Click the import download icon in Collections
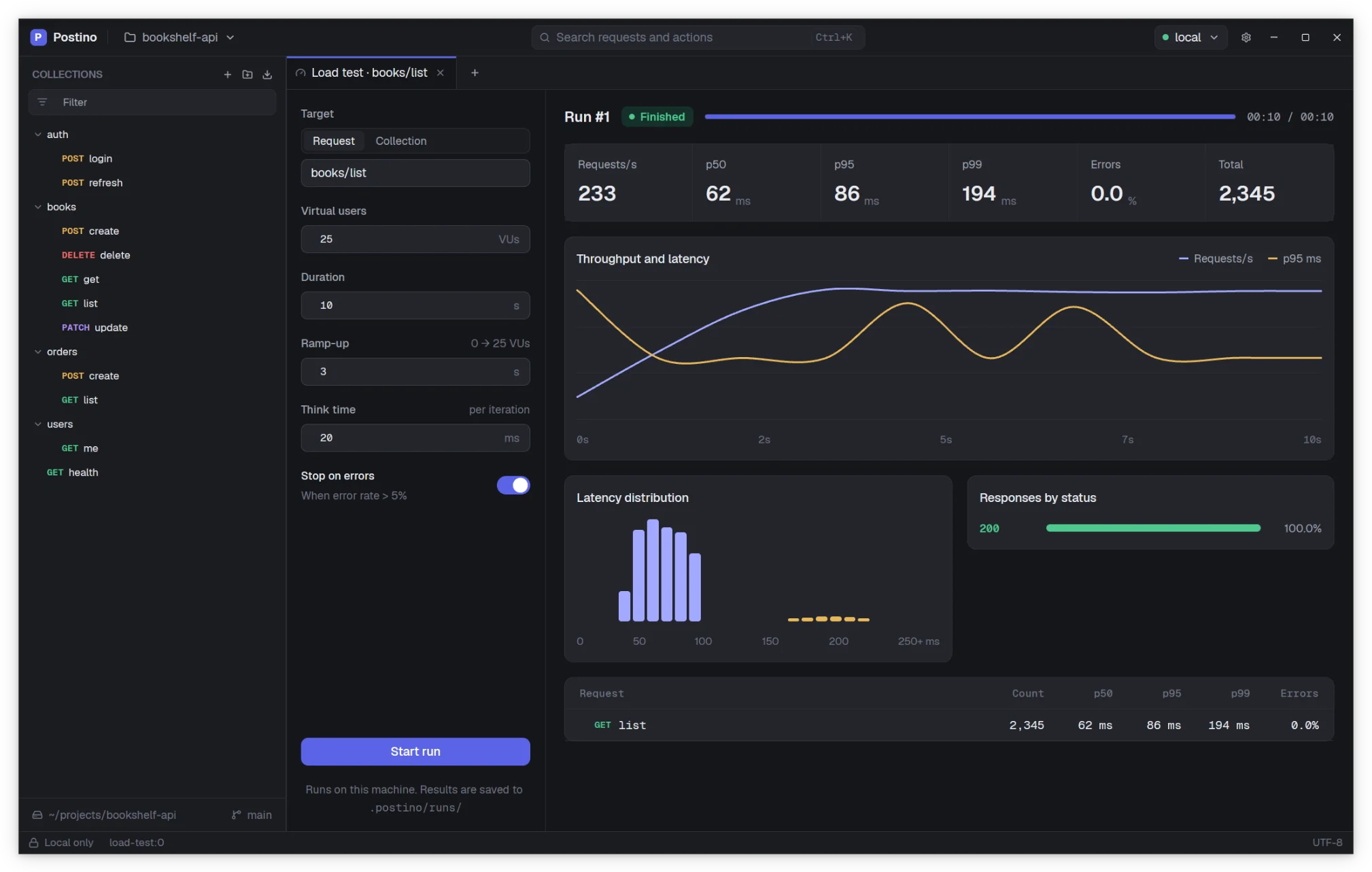Image resolution: width=1372 pixels, height=872 pixels. tap(267, 74)
